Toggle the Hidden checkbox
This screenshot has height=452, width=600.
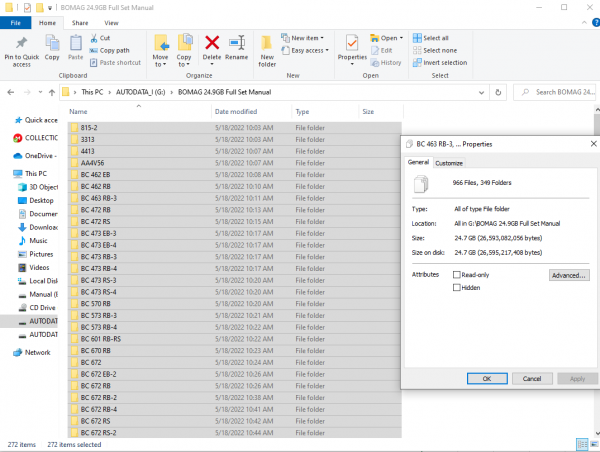457,287
